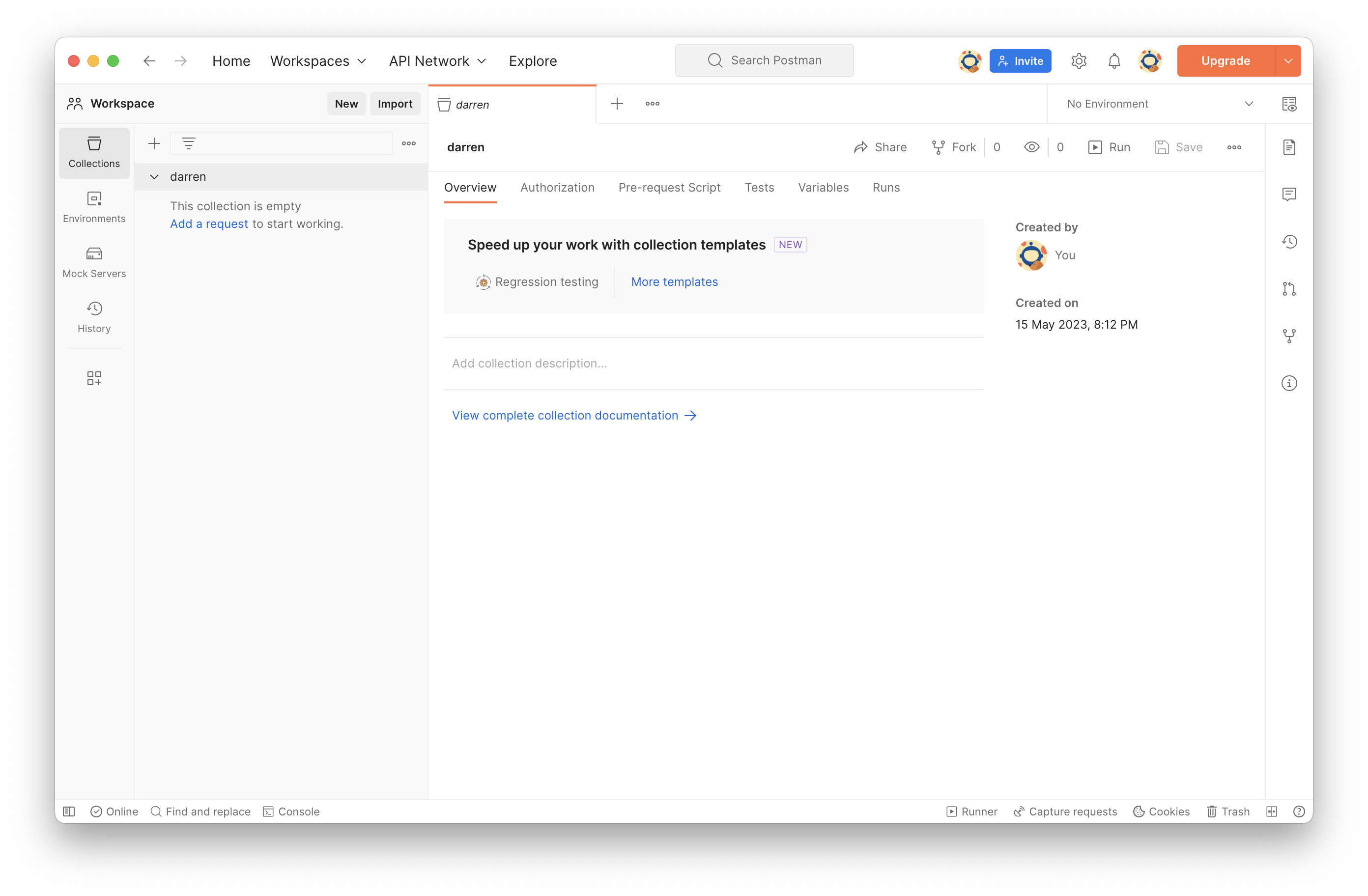Viewport: 1368px width, 896px height.
Task: Toggle two-pane view in status bar
Action: 1271,812
